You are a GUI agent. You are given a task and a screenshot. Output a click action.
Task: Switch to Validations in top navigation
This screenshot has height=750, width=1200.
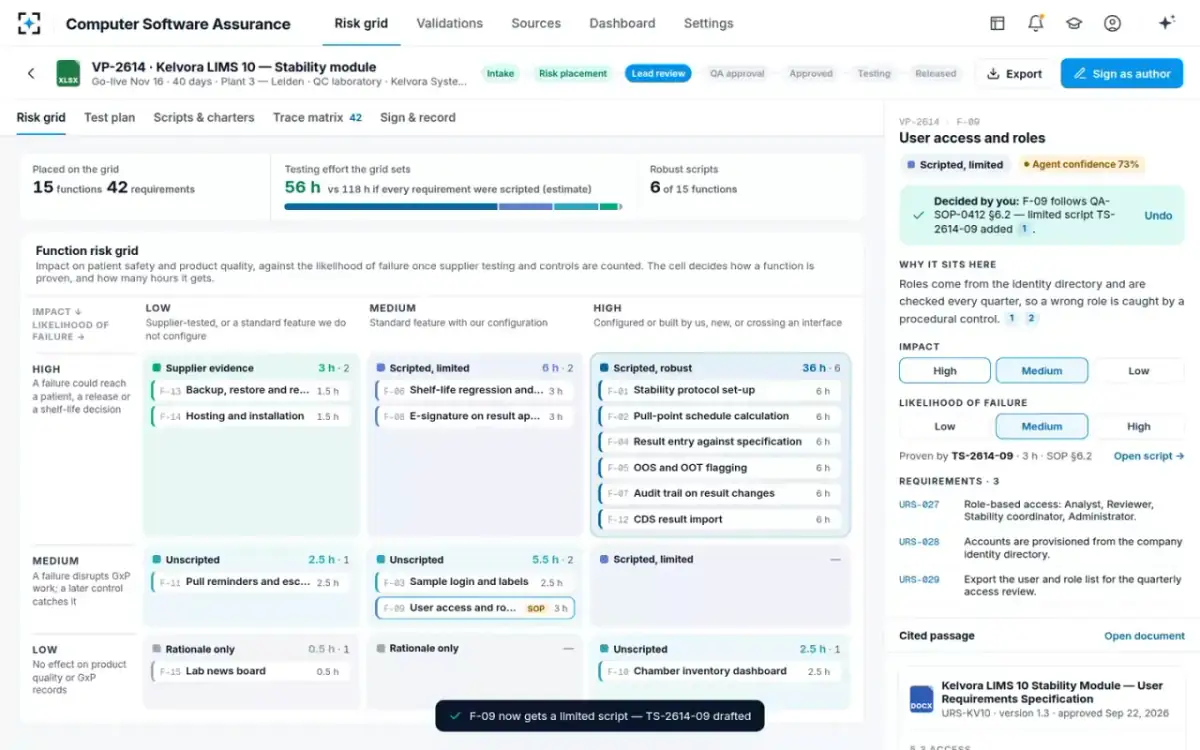[449, 23]
